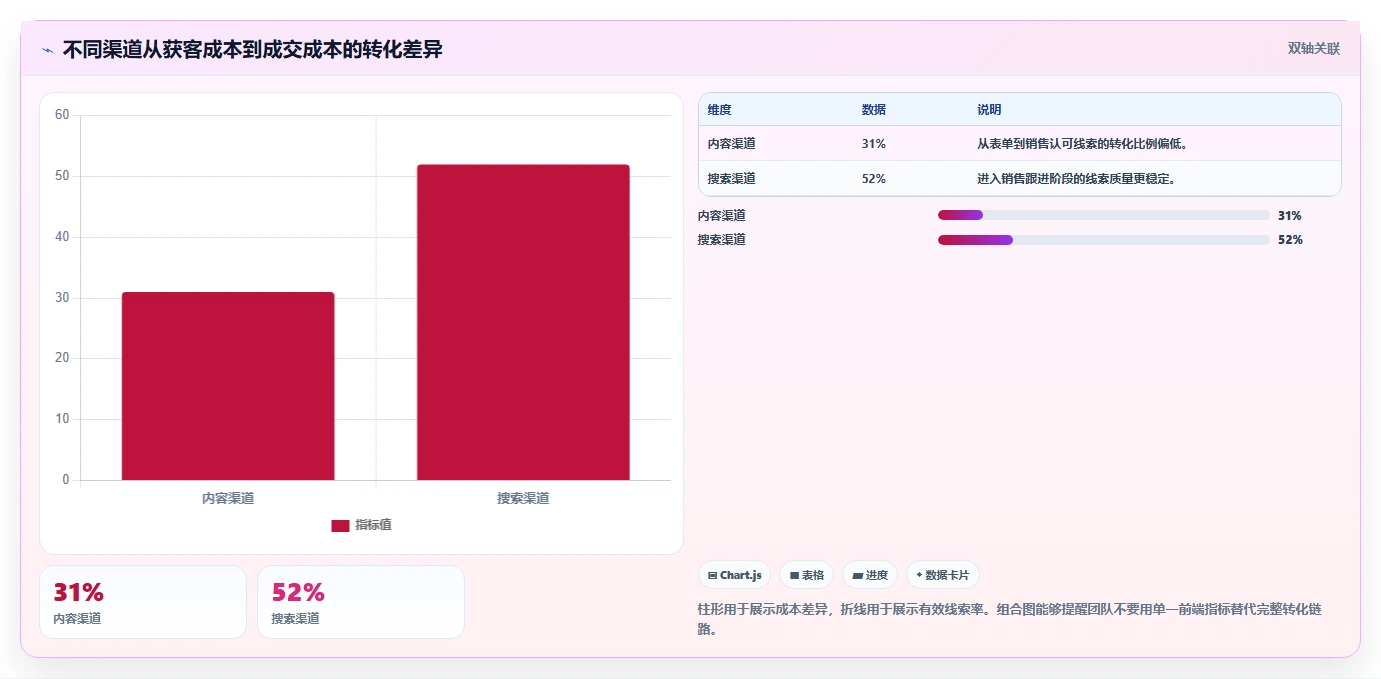Image resolution: width=1381 pixels, height=679 pixels.
Task: Click the 52% cell in the table
Action: pyautogui.click(x=873, y=179)
